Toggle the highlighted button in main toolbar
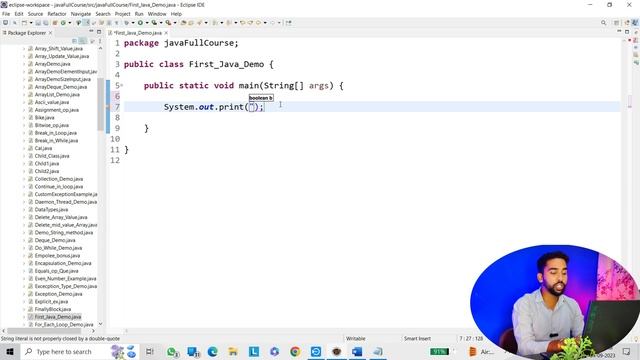 point(86,22)
